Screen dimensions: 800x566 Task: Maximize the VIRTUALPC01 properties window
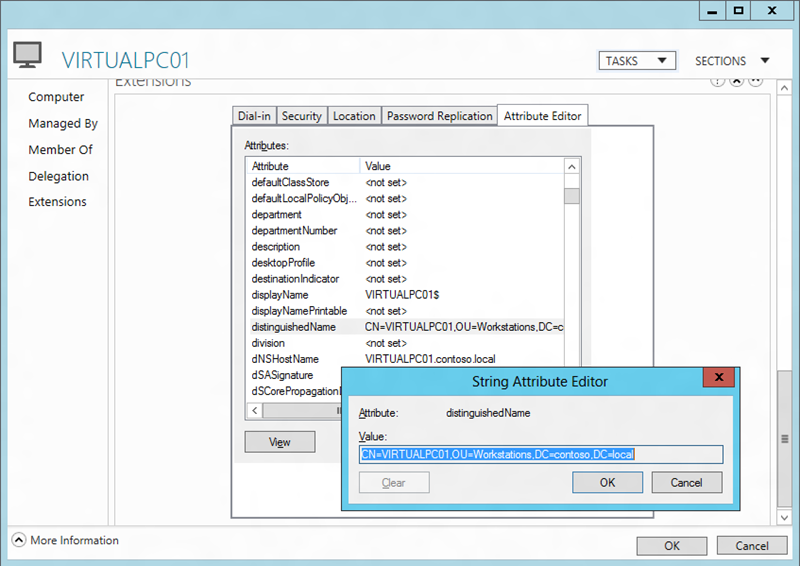tap(738, 11)
